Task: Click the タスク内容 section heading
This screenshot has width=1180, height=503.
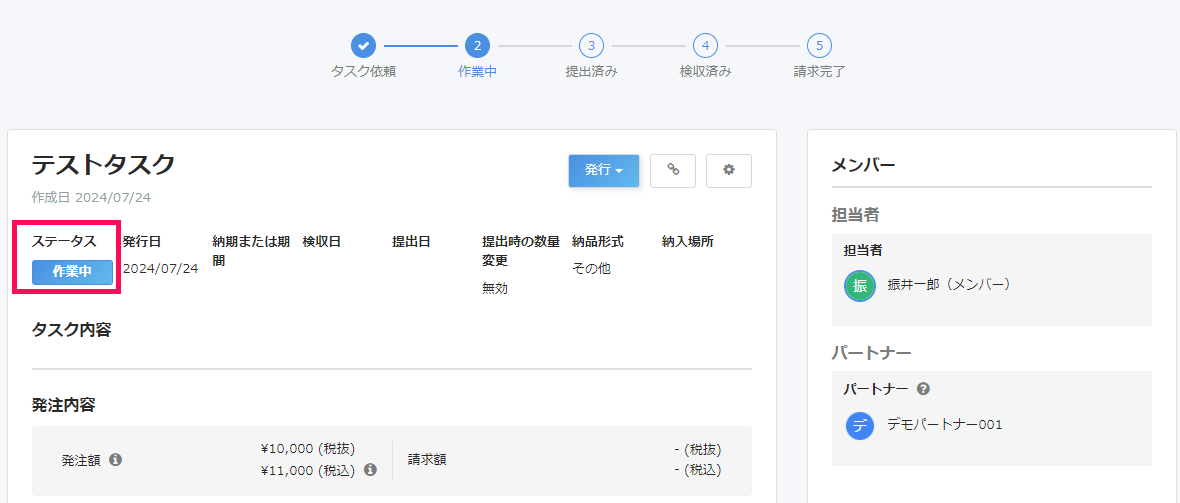Action: point(70,329)
